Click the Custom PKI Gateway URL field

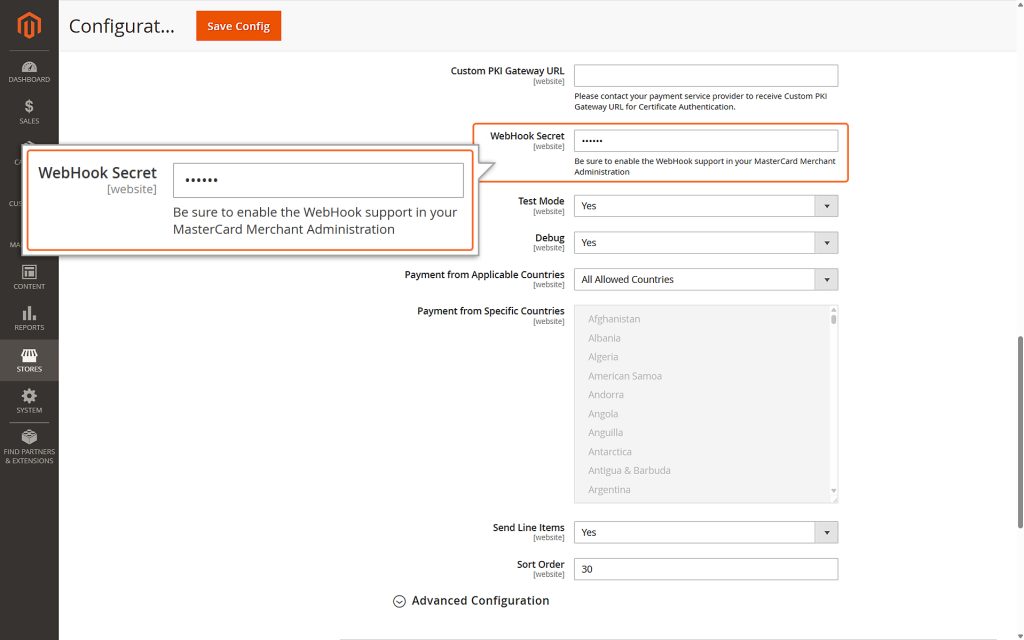coord(705,75)
